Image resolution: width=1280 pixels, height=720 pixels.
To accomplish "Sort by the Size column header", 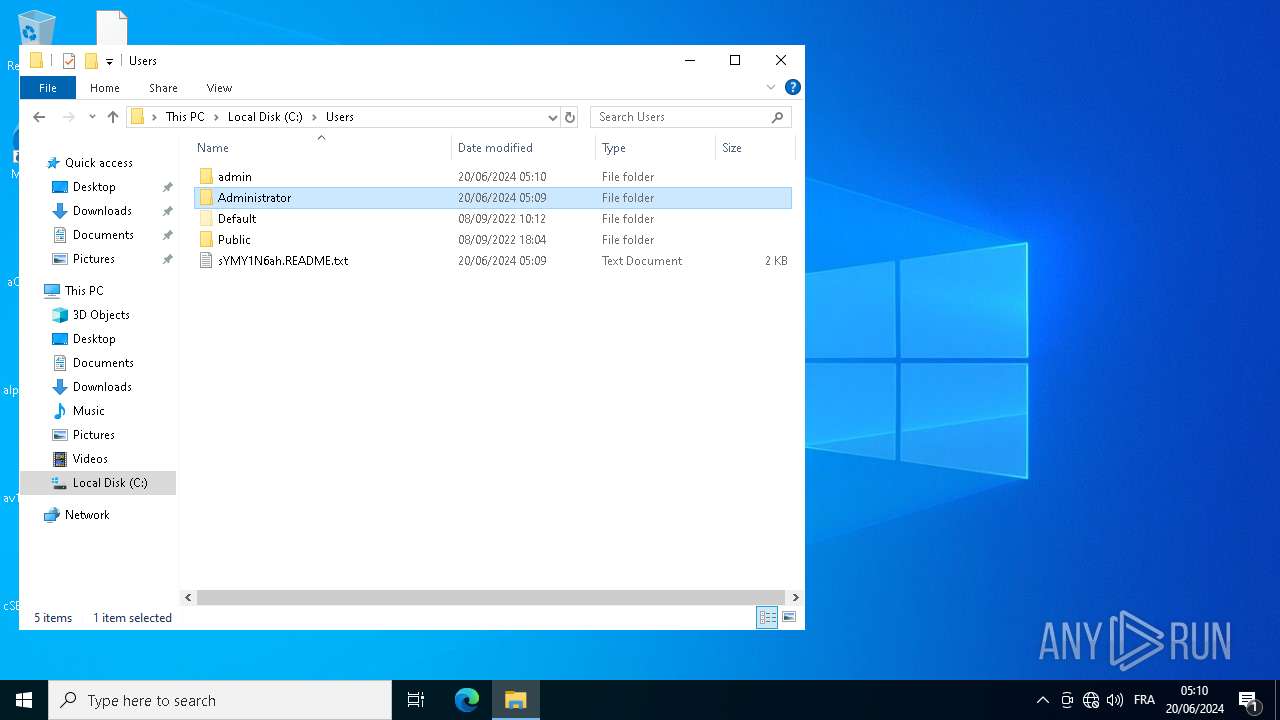I will point(755,148).
